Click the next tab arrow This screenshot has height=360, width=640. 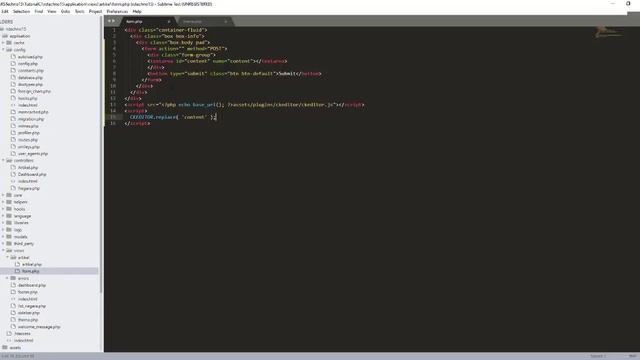(113, 21)
